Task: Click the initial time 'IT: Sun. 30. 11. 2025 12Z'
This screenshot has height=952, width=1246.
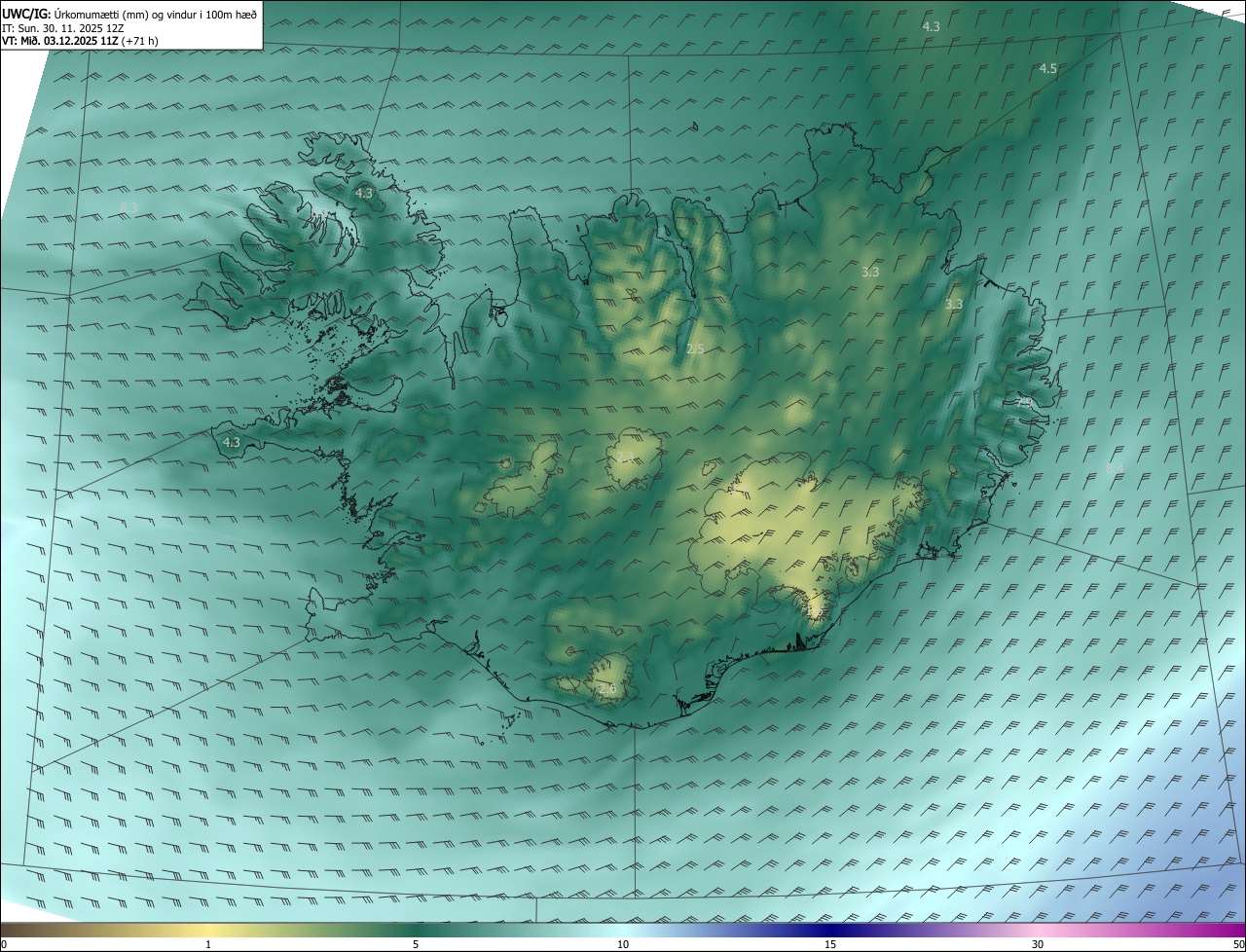Action: coord(62,27)
